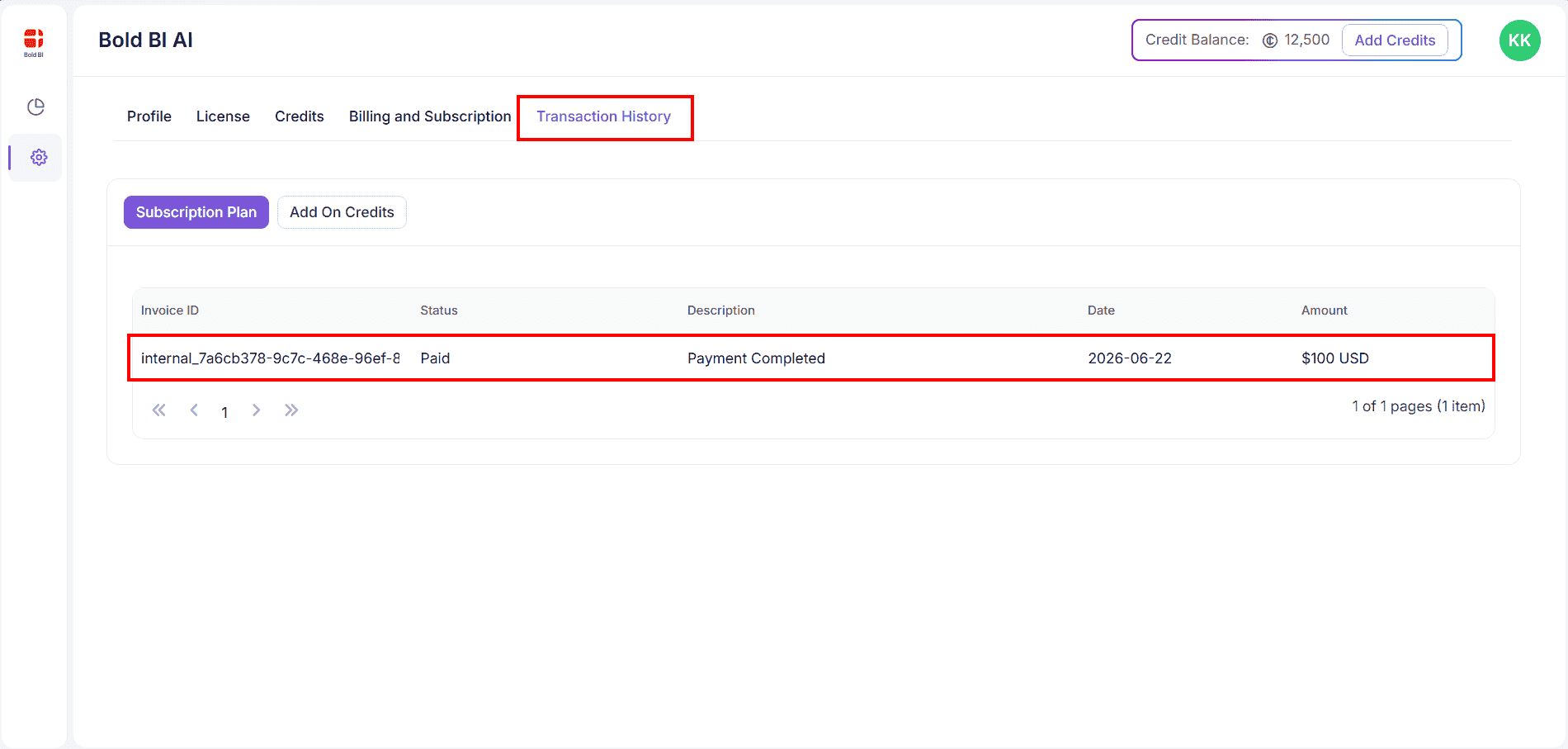The image size is (1568, 749).
Task: Switch to Add On Credits view
Action: coord(342,212)
